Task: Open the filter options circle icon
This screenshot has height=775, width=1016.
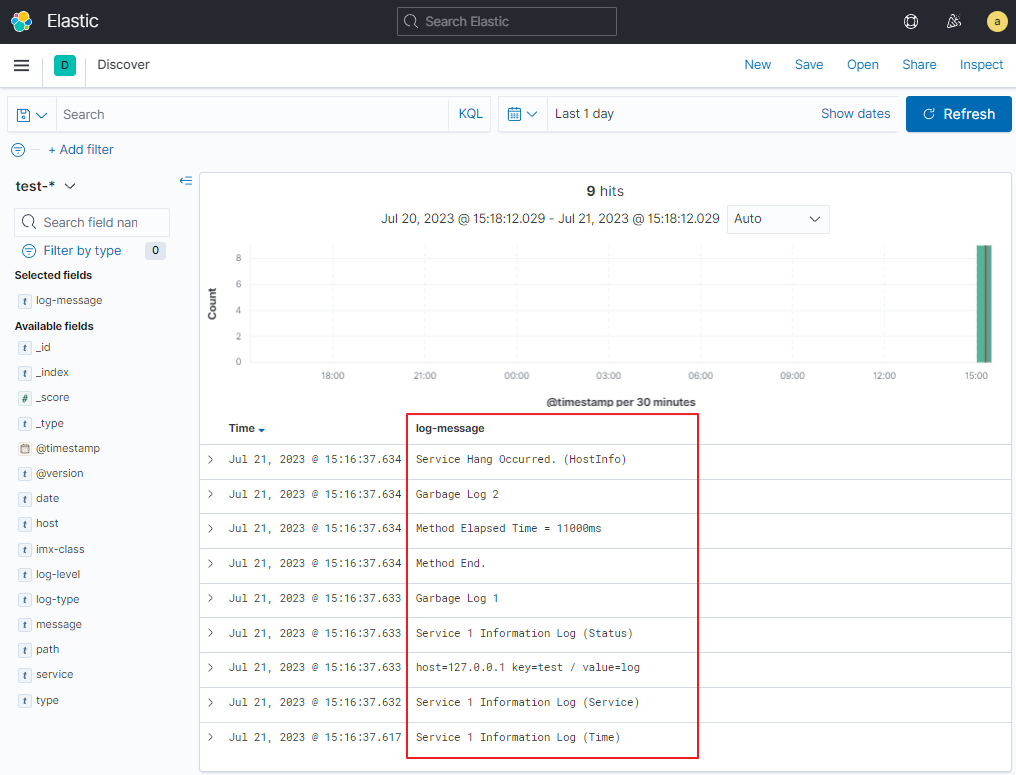Action: tap(18, 150)
